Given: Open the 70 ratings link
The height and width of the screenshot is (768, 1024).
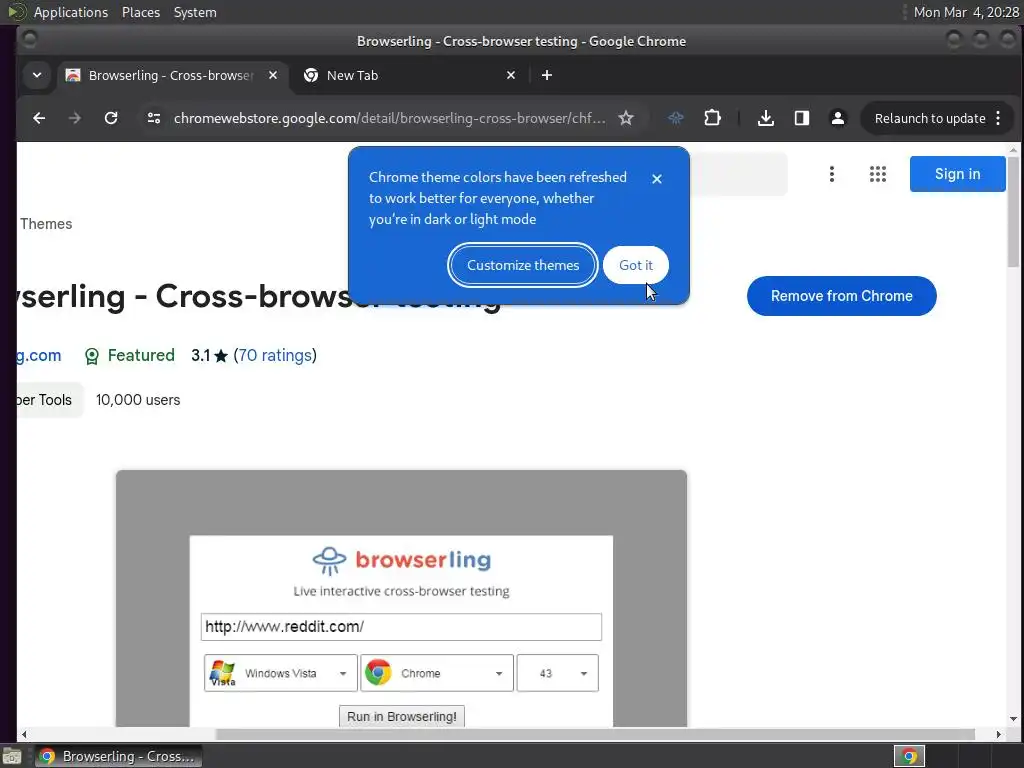Looking at the screenshot, I should click(x=275, y=355).
